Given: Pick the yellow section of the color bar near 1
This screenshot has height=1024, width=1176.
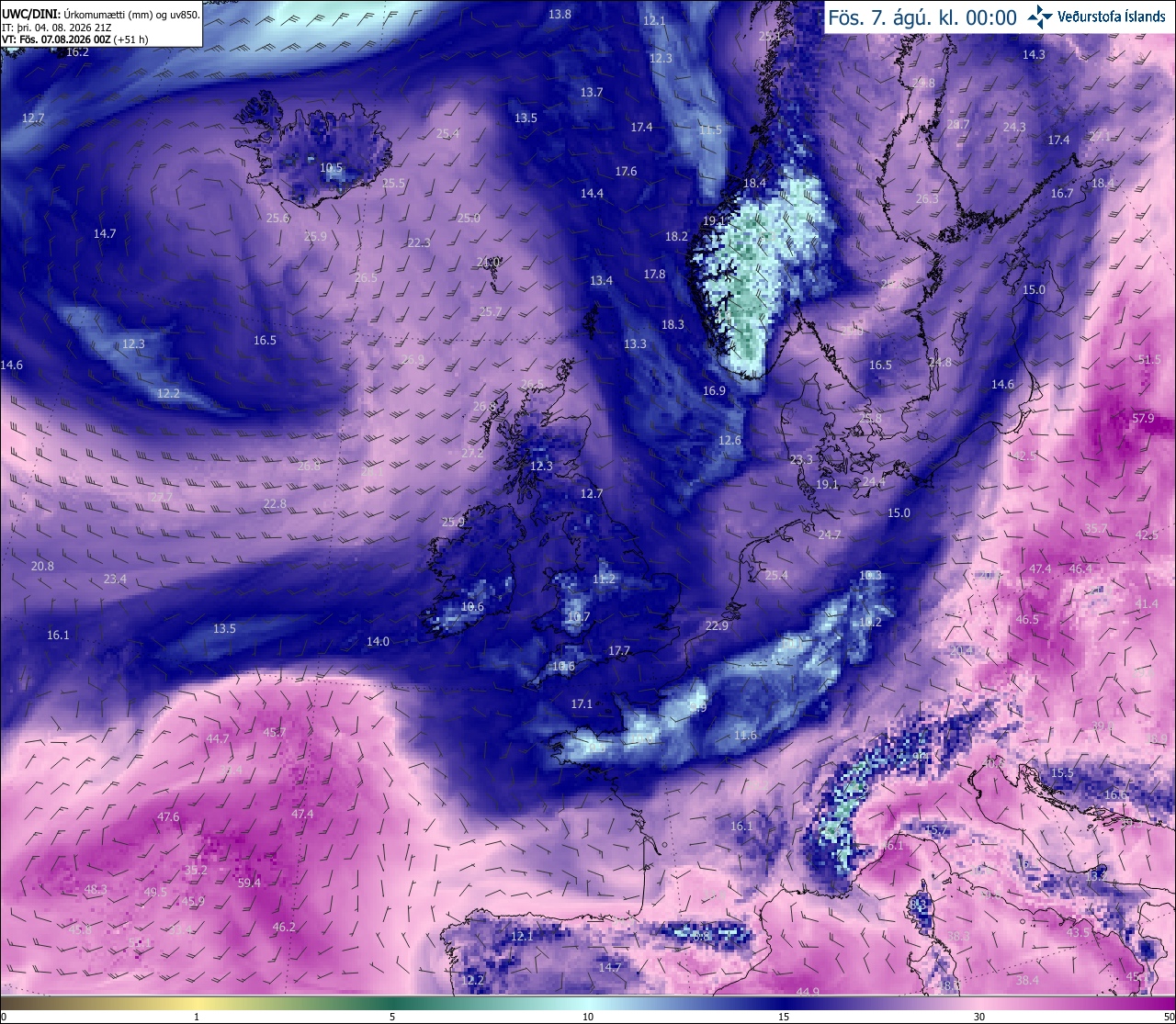Looking at the screenshot, I should 197,1002.
